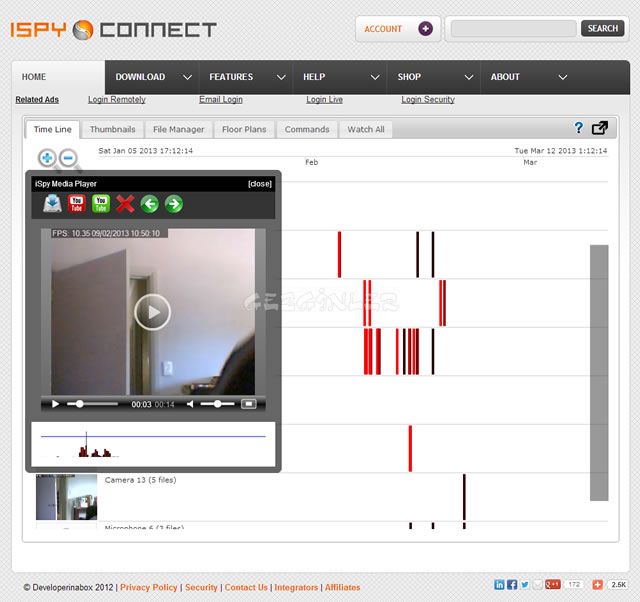The height and width of the screenshot is (602, 640).
Task: Click the green YouTube icon
Action: (x=101, y=204)
